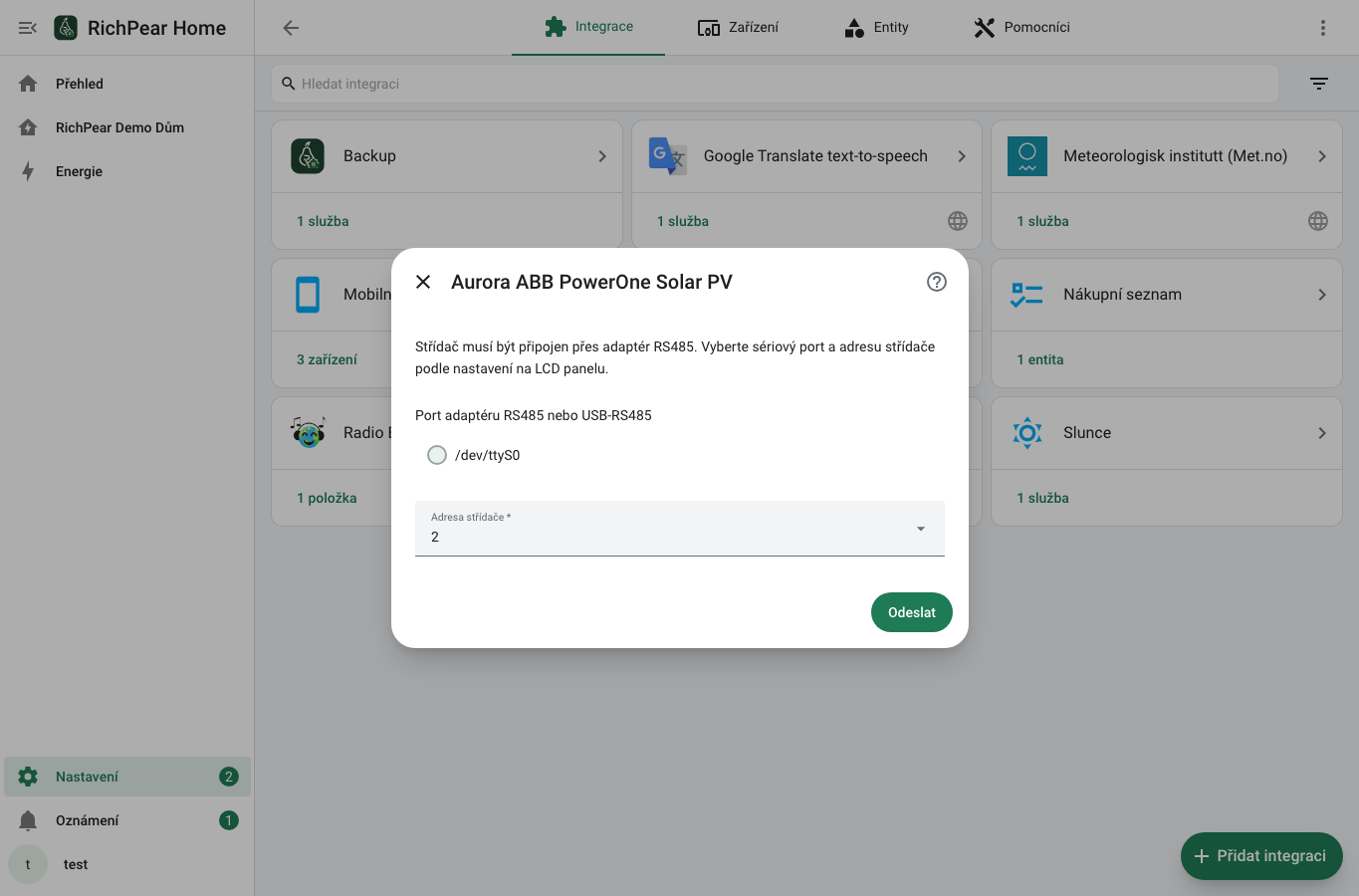Open the test user profile
This screenshot has width=1359, height=896.
coord(127,864)
